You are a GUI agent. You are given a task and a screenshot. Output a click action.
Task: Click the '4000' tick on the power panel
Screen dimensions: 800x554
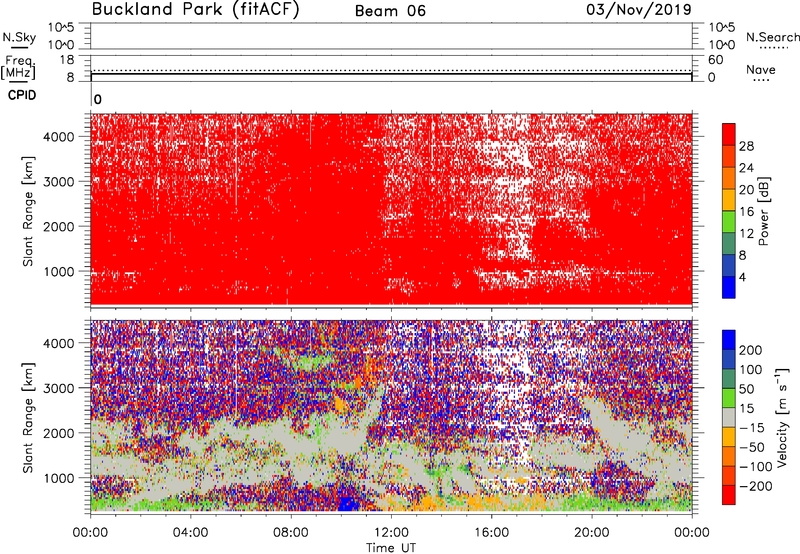59,137
